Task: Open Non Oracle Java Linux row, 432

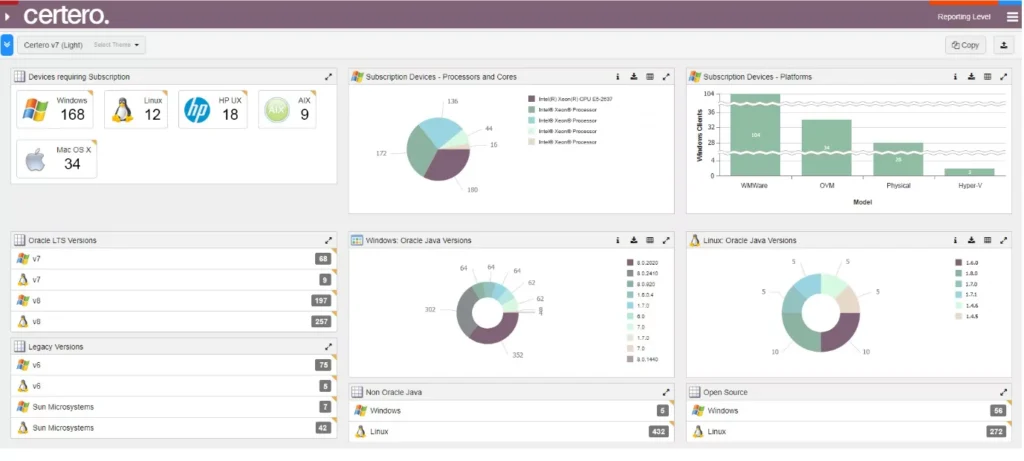Action: 511,432
